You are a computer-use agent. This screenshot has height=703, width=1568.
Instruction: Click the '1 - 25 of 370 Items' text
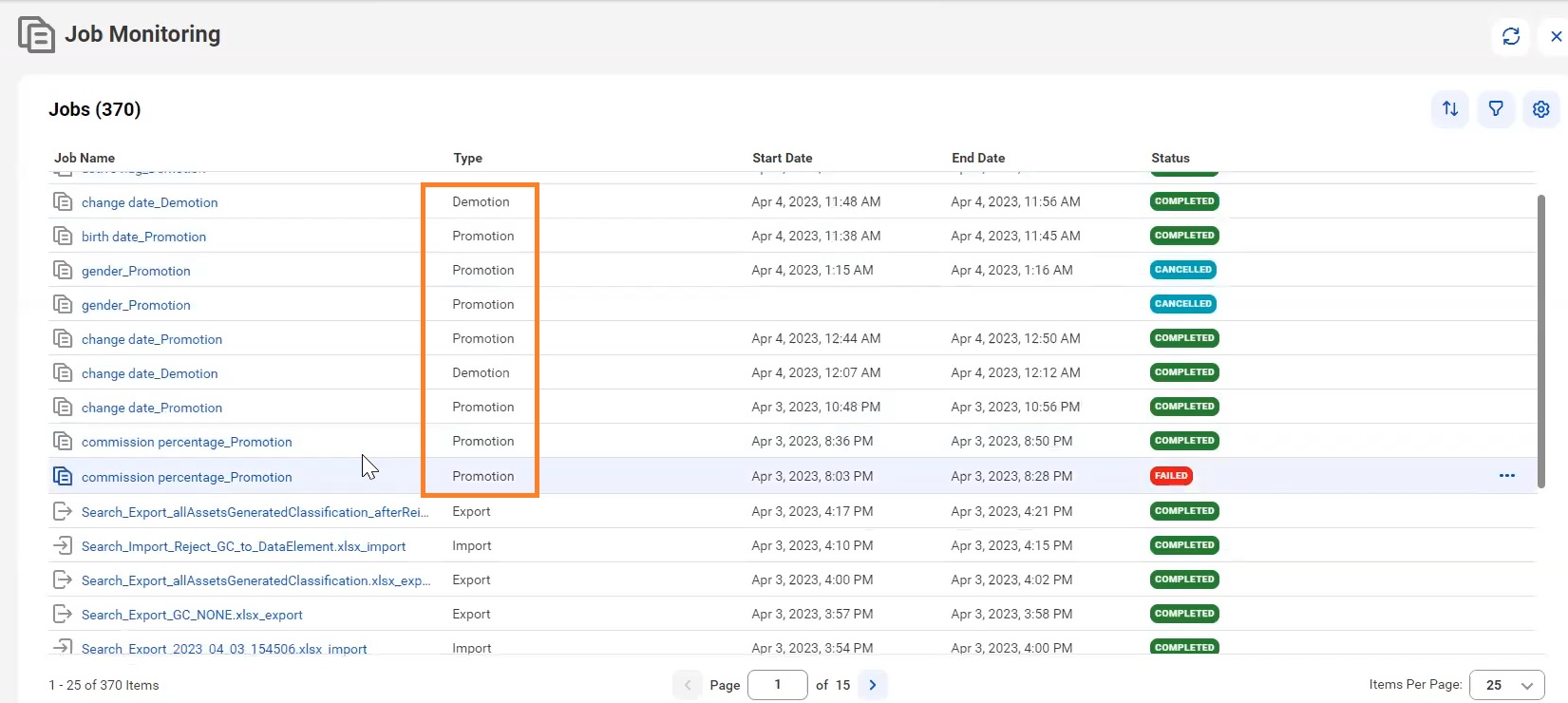click(x=104, y=685)
